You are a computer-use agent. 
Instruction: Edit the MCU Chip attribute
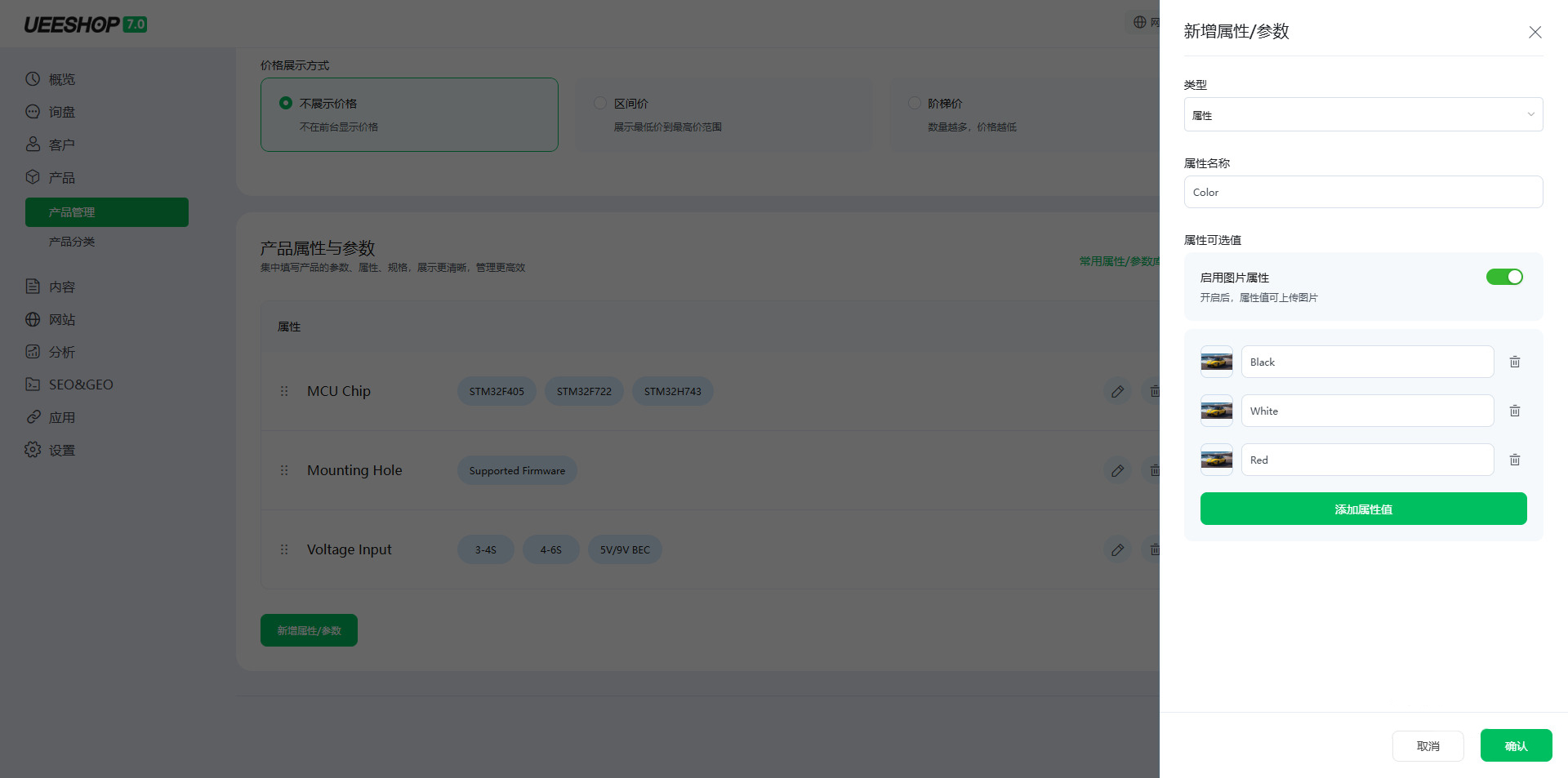pyautogui.click(x=1117, y=391)
